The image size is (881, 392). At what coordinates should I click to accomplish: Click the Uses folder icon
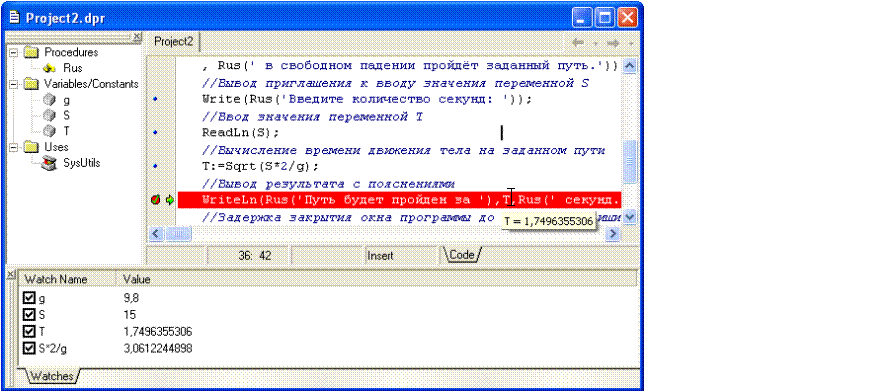31,147
